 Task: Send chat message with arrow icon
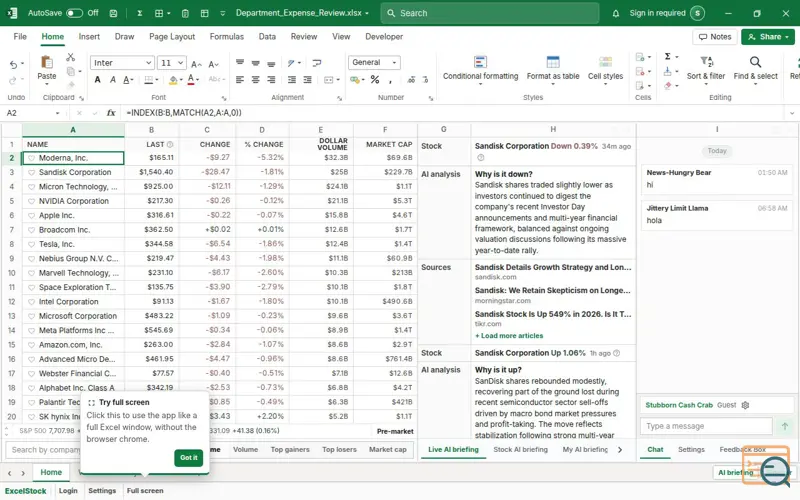tap(785, 426)
